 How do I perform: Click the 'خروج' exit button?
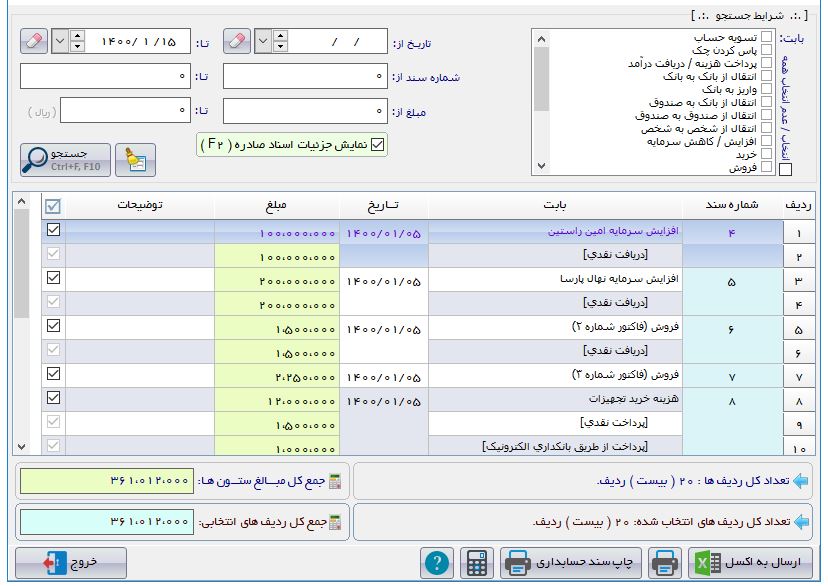point(70,563)
